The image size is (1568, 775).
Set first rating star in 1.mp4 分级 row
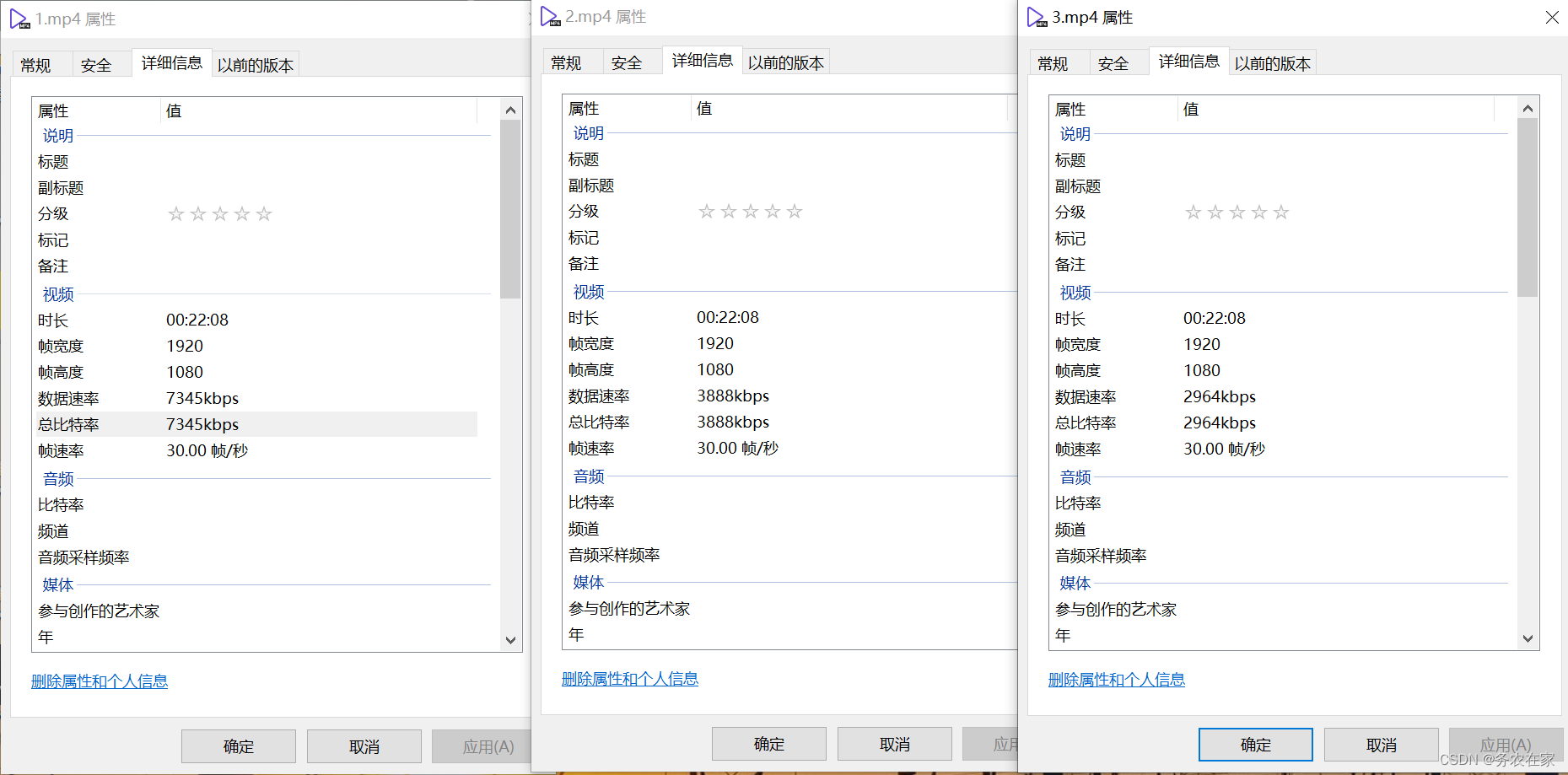point(176,214)
